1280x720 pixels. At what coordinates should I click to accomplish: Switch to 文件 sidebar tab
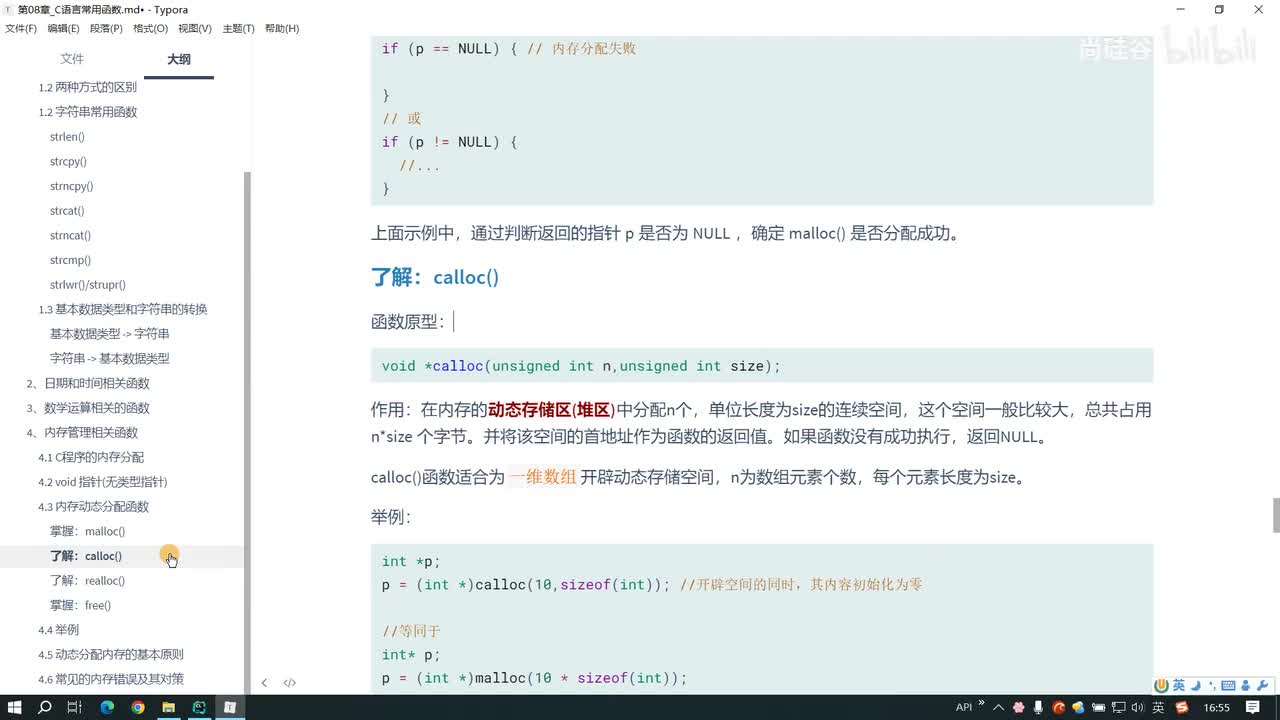coord(72,59)
